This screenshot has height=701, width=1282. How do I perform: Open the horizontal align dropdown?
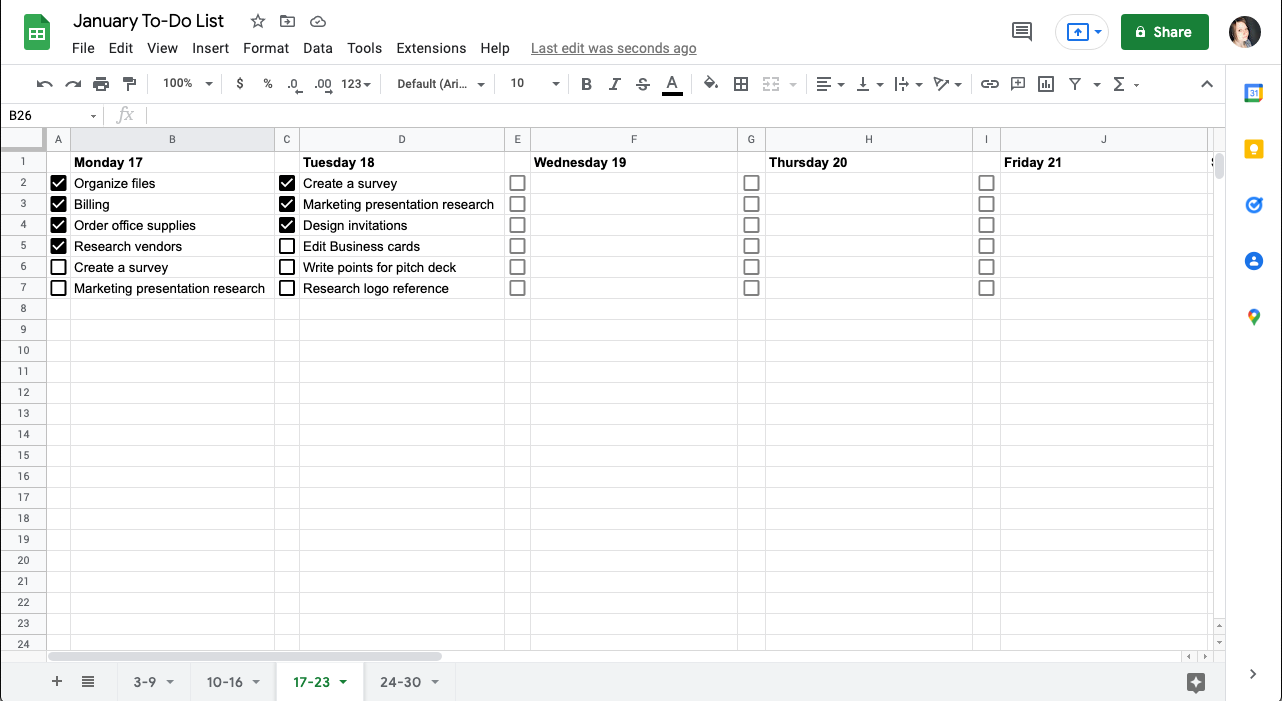coord(829,83)
